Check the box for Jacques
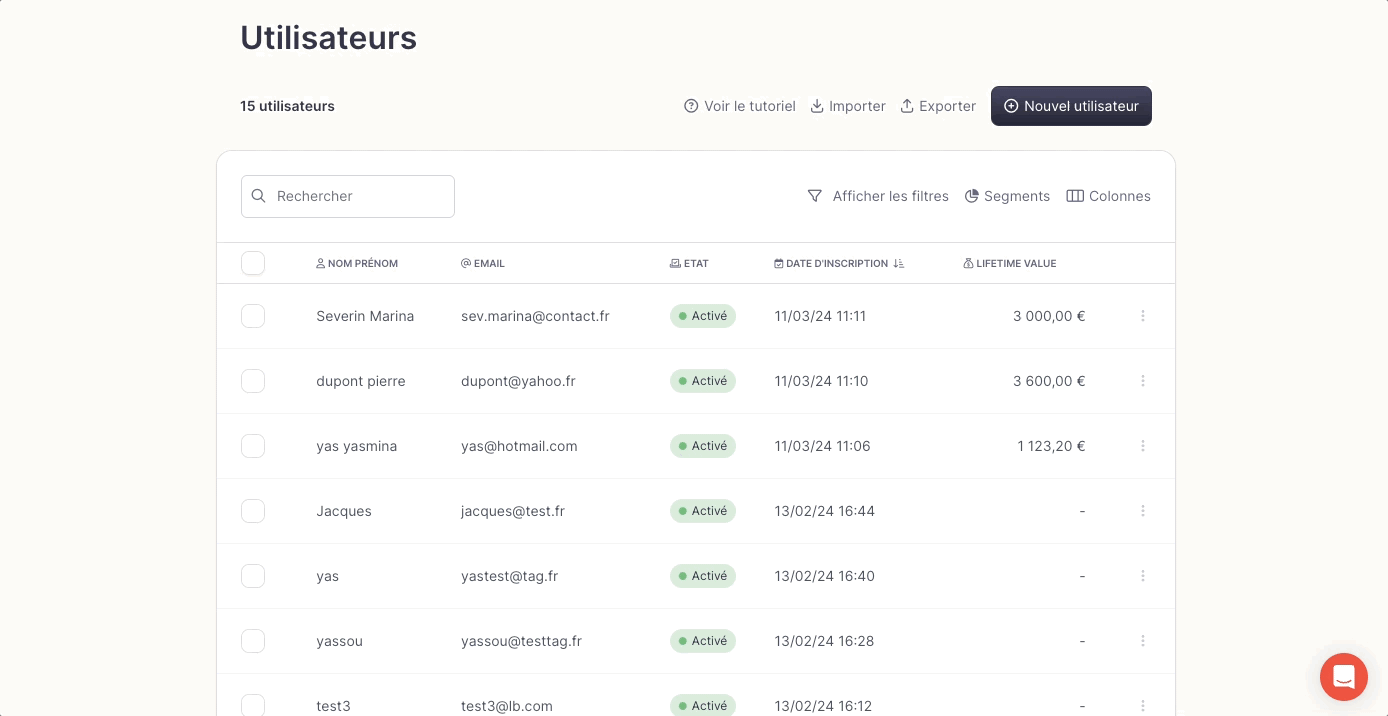 pos(253,511)
